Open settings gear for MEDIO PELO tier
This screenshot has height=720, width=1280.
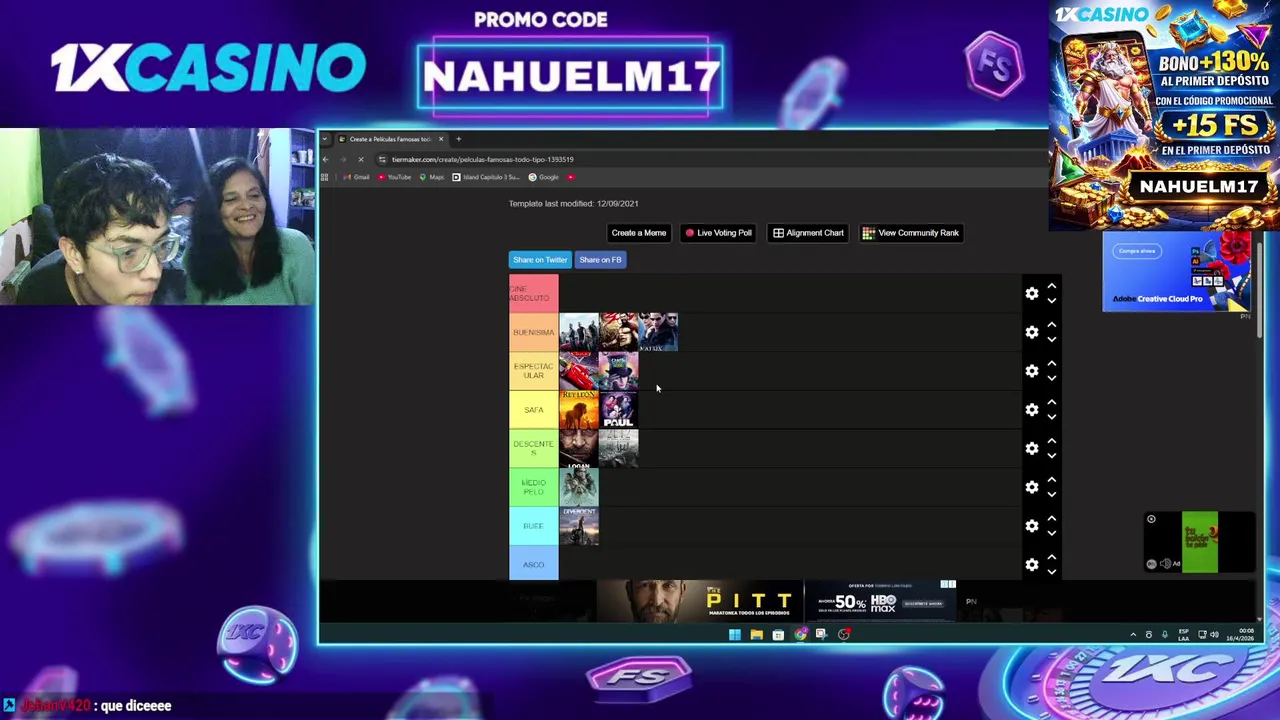click(x=1031, y=487)
